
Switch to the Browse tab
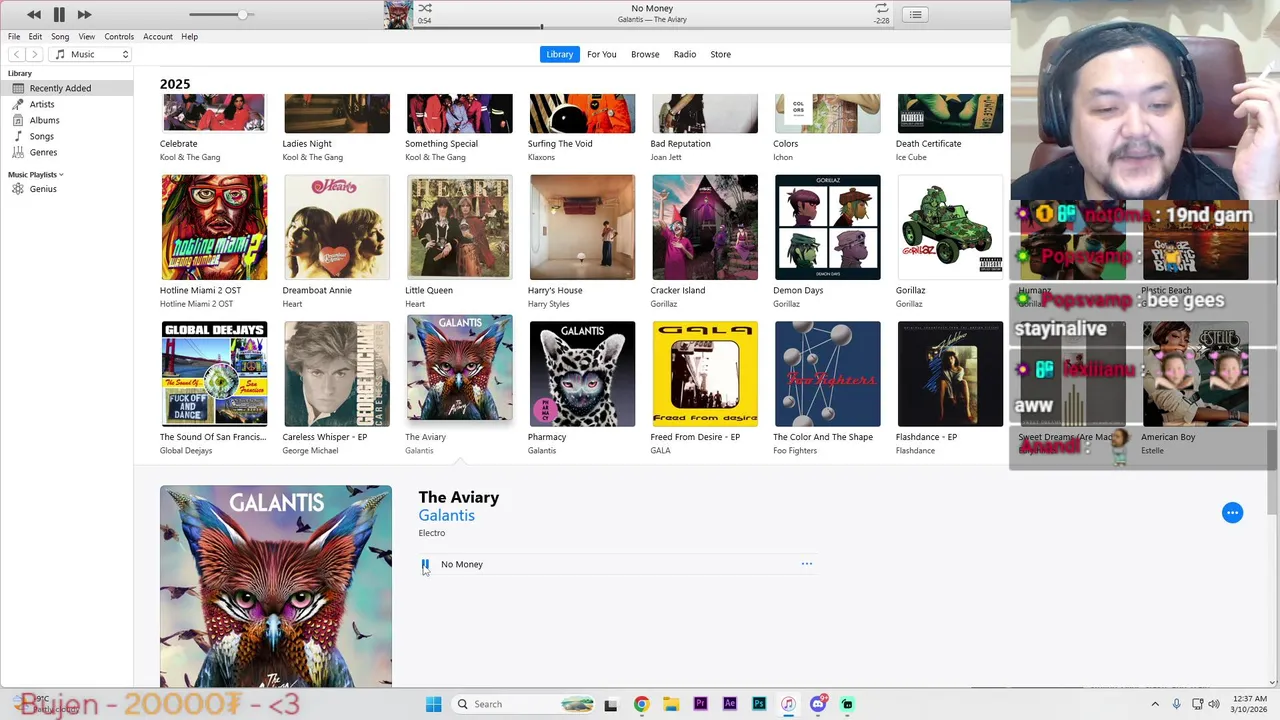(x=645, y=54)
